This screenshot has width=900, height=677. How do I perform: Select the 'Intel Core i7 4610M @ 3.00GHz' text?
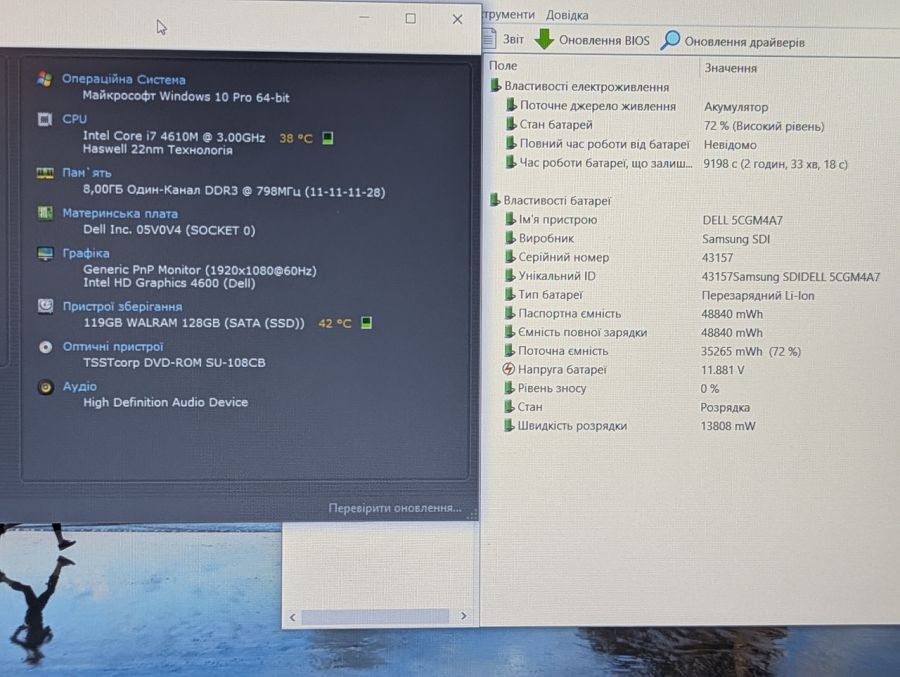174,137
